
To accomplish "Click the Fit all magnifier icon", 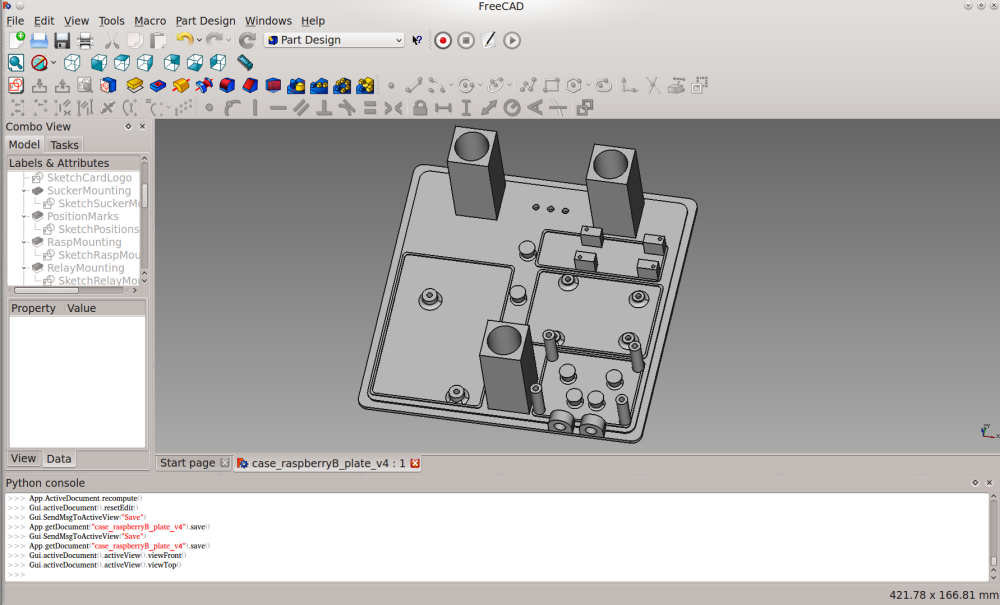I will coord(16,62).
